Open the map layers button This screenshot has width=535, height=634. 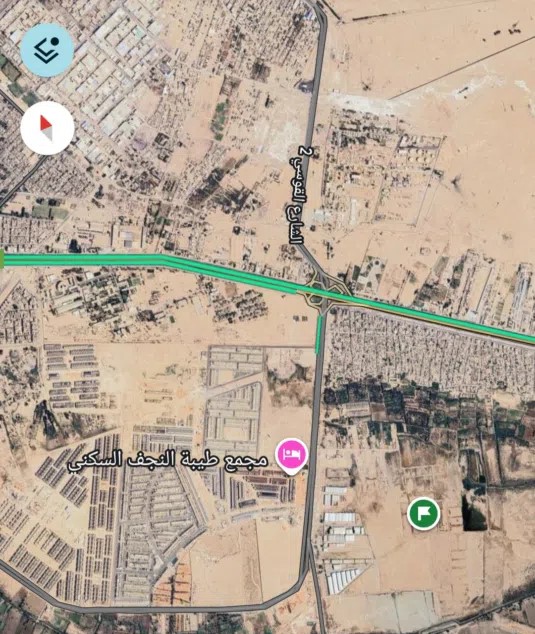(x=47, y=50)
